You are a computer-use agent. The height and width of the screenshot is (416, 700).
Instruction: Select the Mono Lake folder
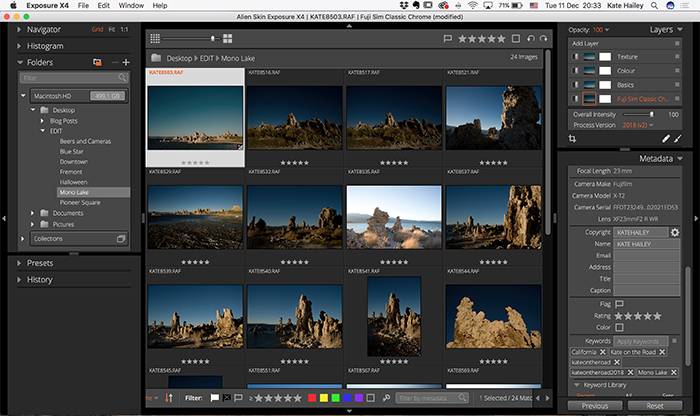point(93,192)
